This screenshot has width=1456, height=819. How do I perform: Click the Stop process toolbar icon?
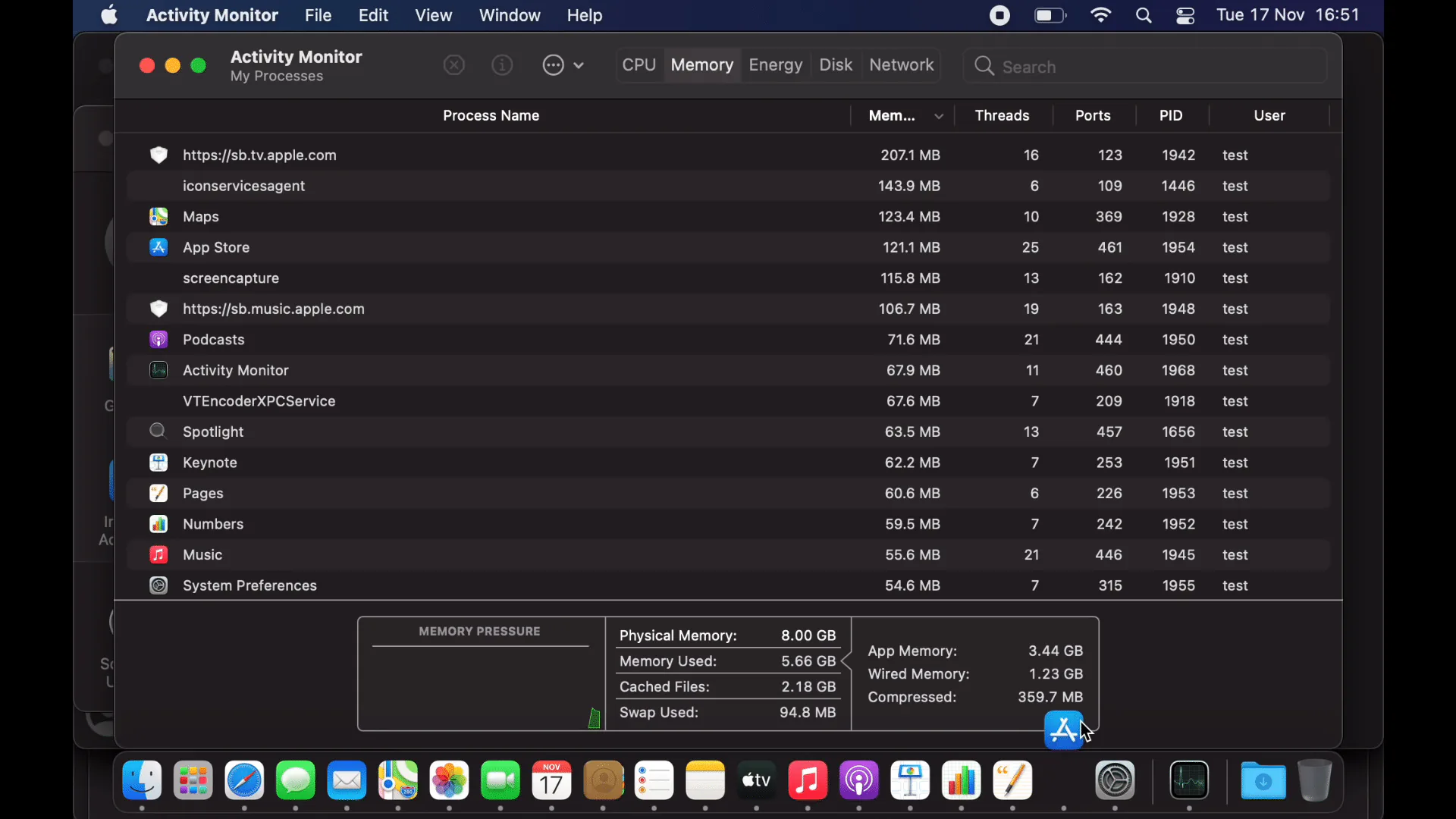(x=453, y=65)
